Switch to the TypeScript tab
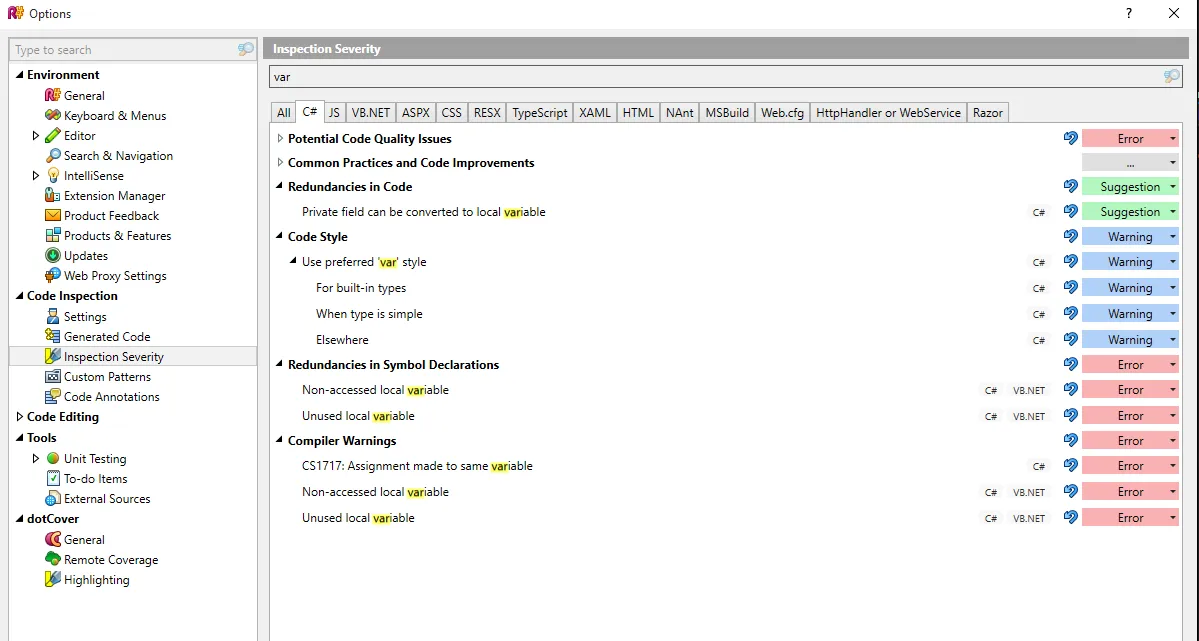Screen dimensions: 1199x641 click(540, 112)
